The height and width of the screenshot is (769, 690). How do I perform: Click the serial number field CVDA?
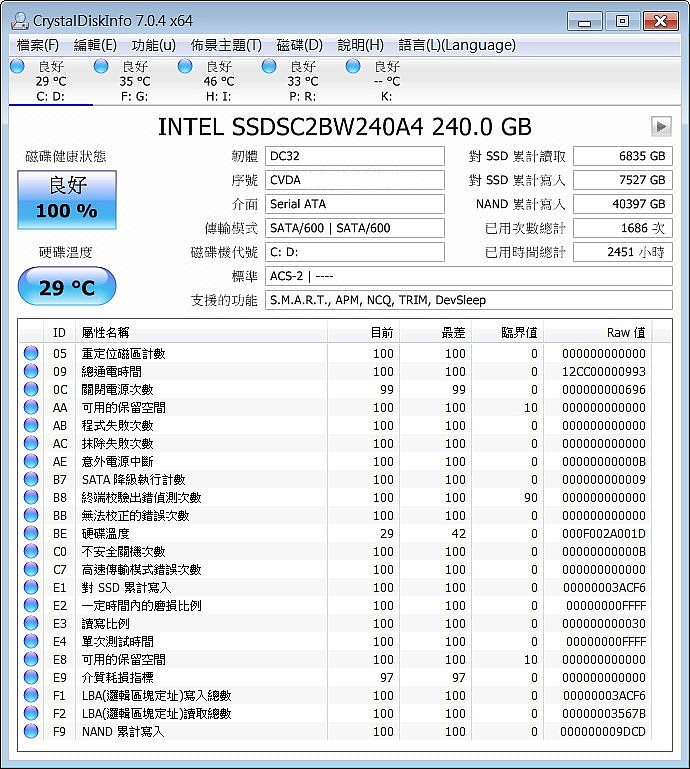(x=355, y=180)
